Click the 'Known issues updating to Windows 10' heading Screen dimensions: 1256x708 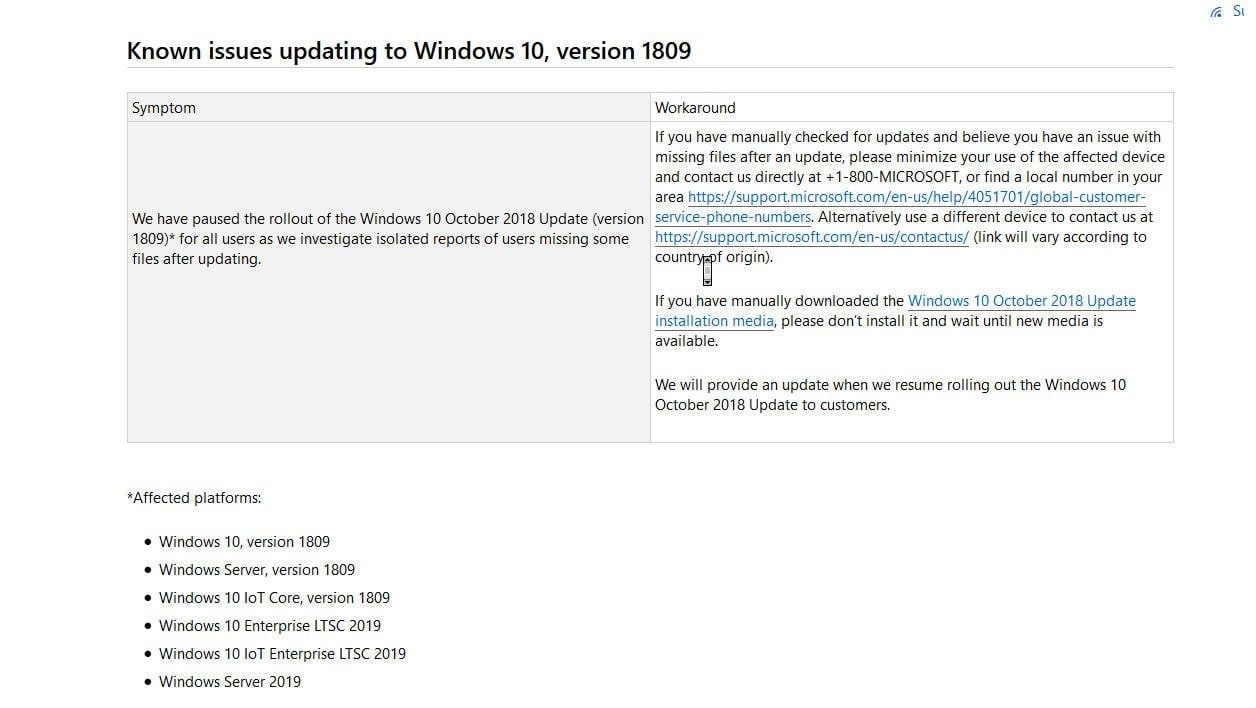coord(409,51)
